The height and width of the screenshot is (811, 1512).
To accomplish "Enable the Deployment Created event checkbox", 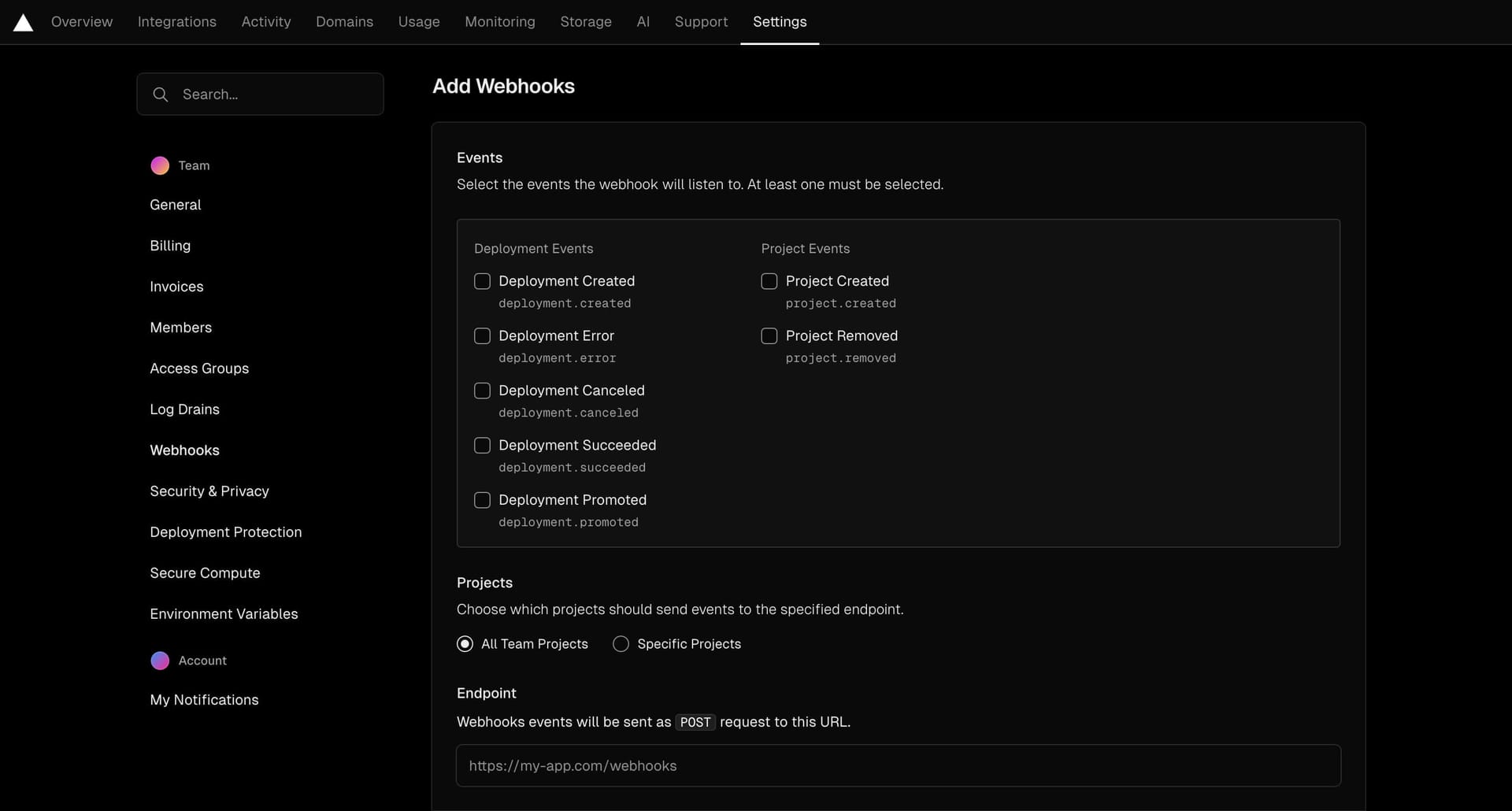I will pyautogui.click(x=483, y=281).
